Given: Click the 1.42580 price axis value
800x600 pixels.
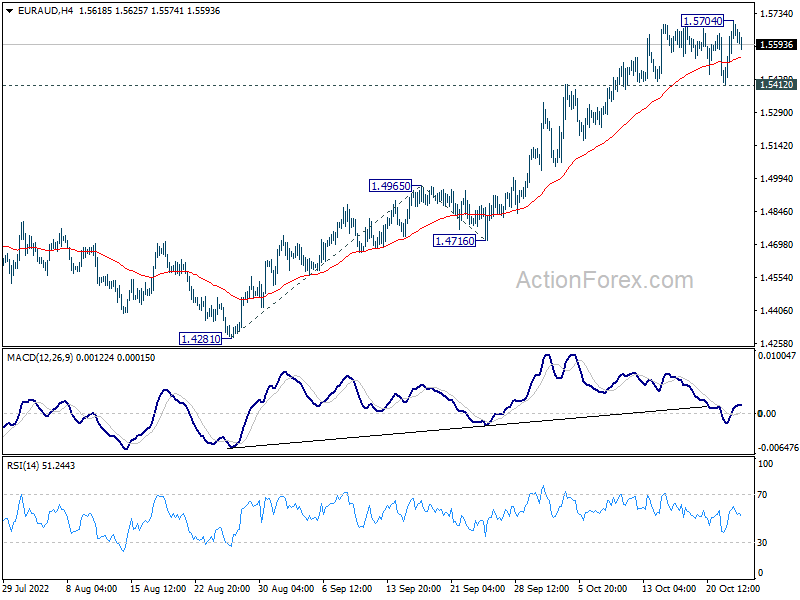Looking at the screenshot, I should click(777, 343).
